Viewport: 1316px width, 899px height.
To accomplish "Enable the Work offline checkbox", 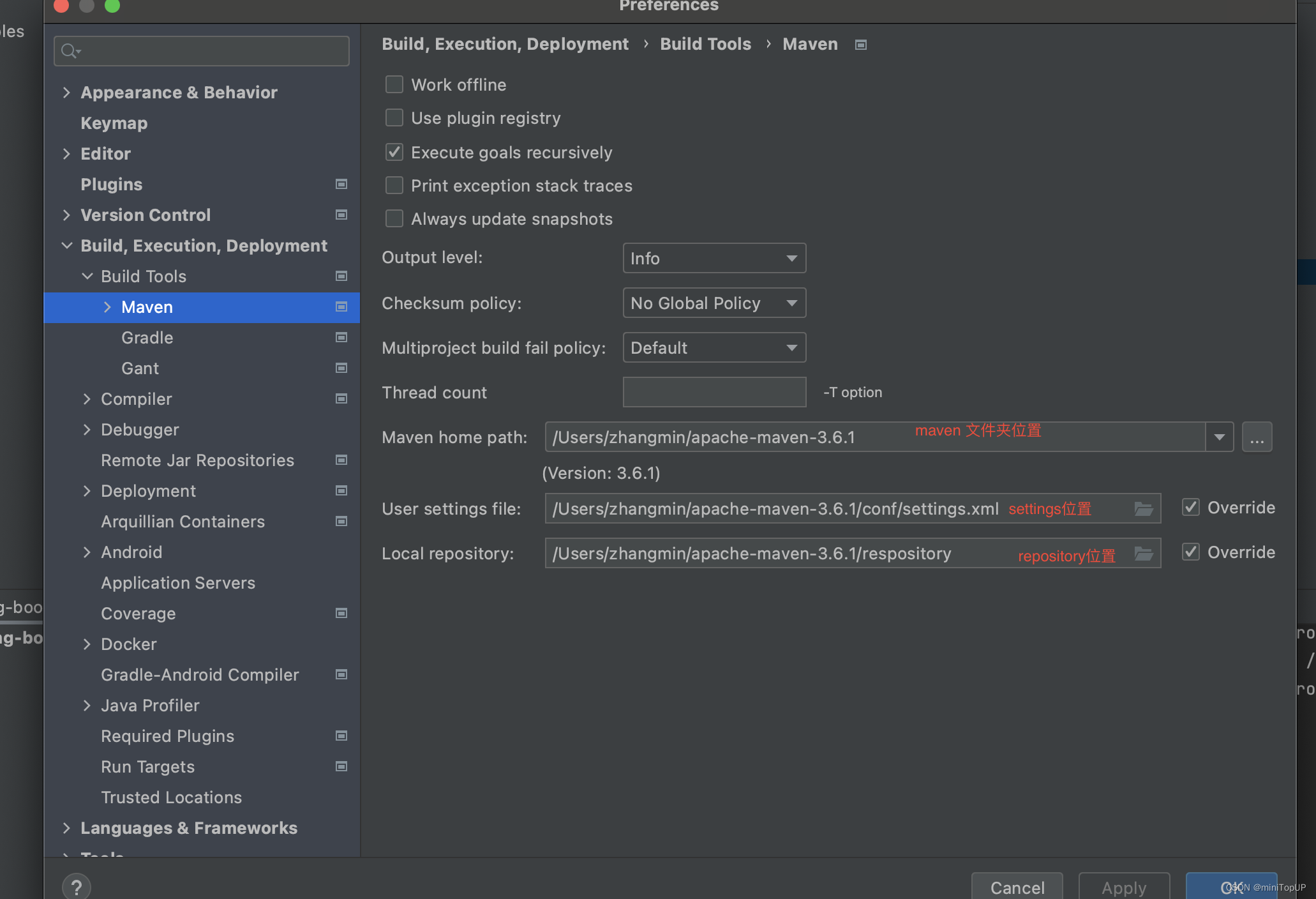I will tap(394, 84).
